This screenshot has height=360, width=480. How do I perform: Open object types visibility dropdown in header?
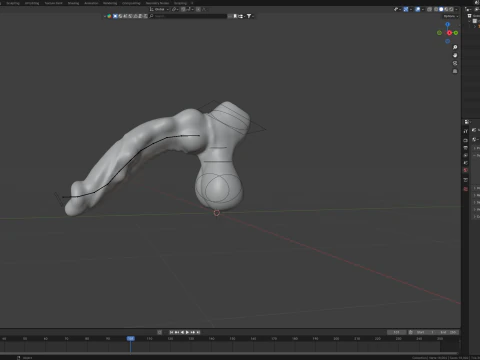397,9
